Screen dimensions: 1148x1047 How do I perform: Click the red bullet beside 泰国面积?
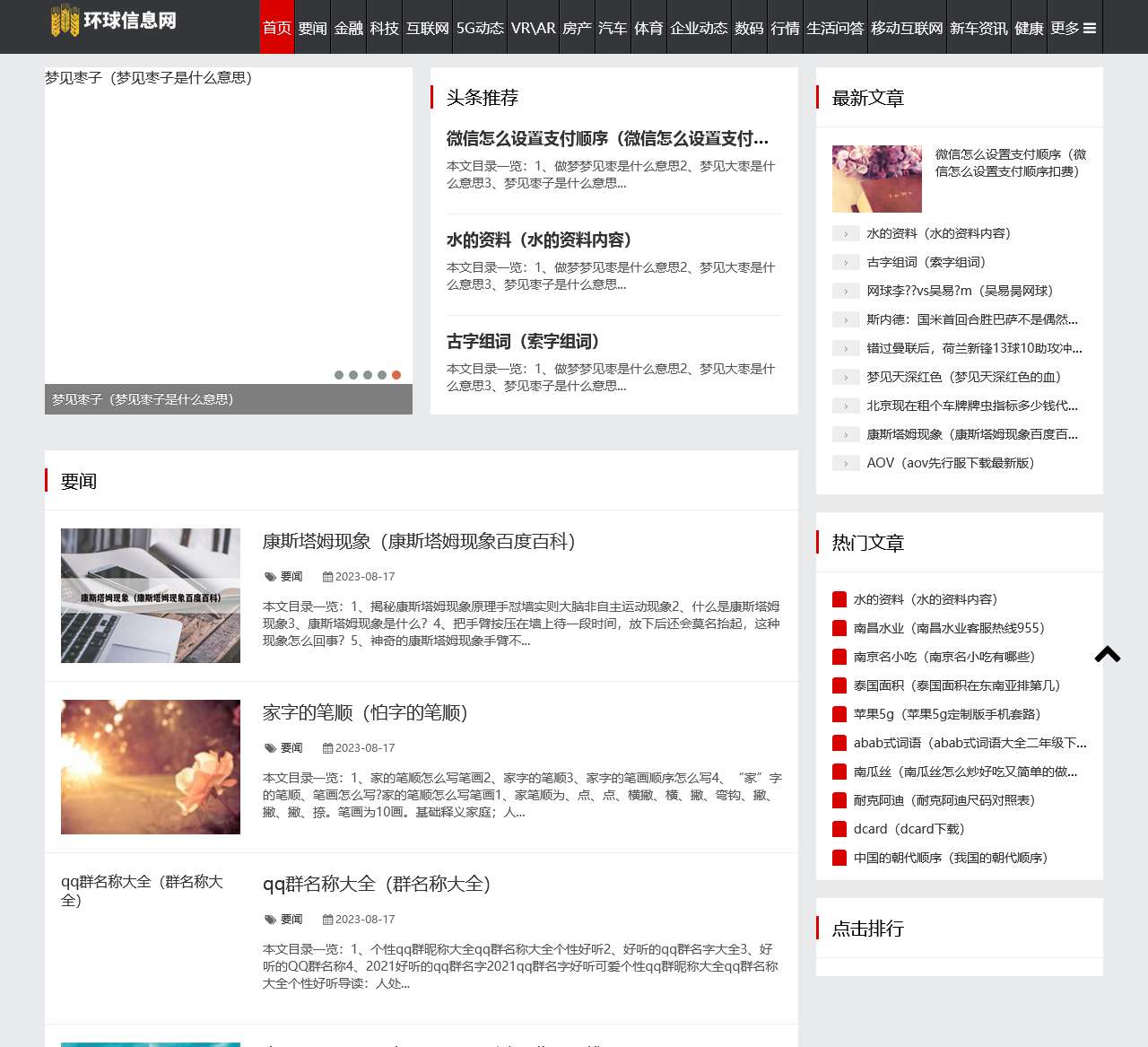pyautogui.click(x=839, y=685)
